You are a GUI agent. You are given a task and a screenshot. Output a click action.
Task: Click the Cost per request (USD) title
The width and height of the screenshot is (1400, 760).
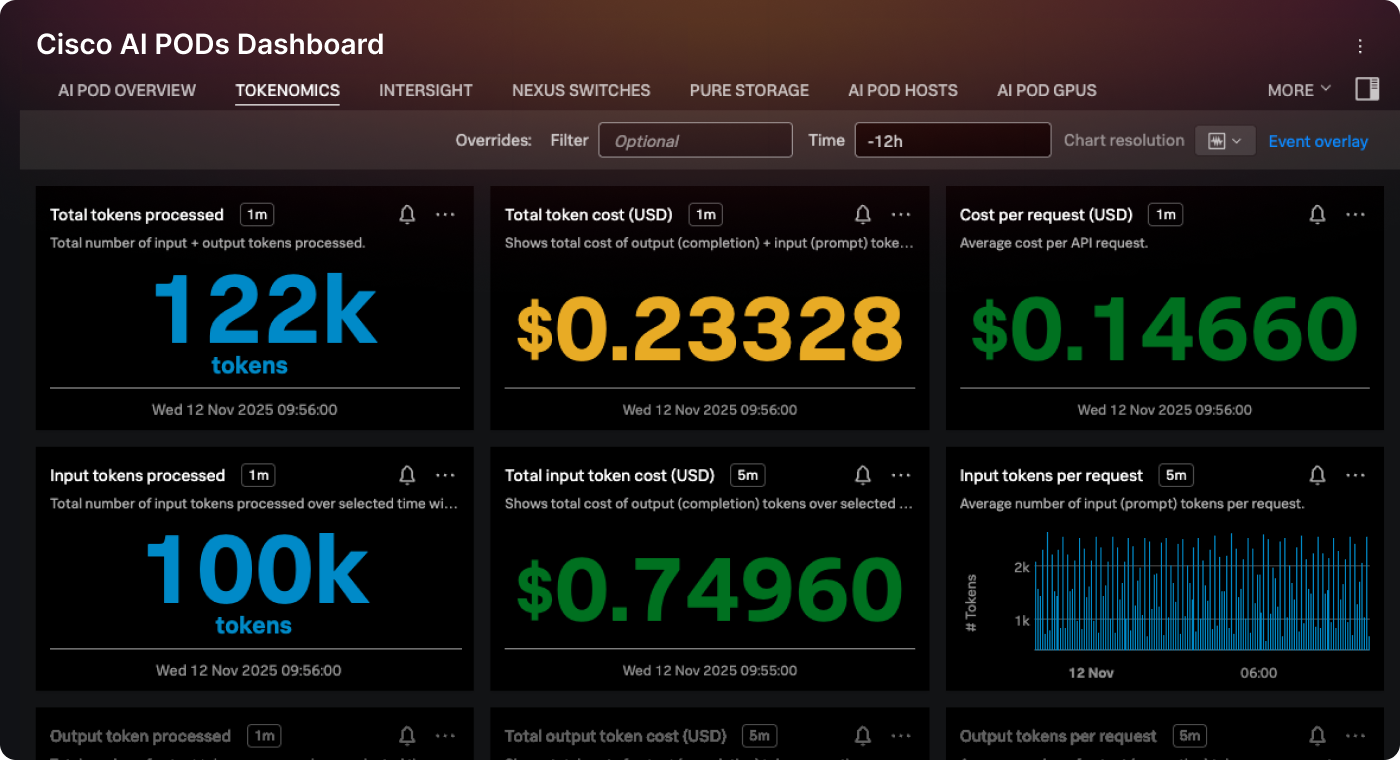(x=1046, y=215)
